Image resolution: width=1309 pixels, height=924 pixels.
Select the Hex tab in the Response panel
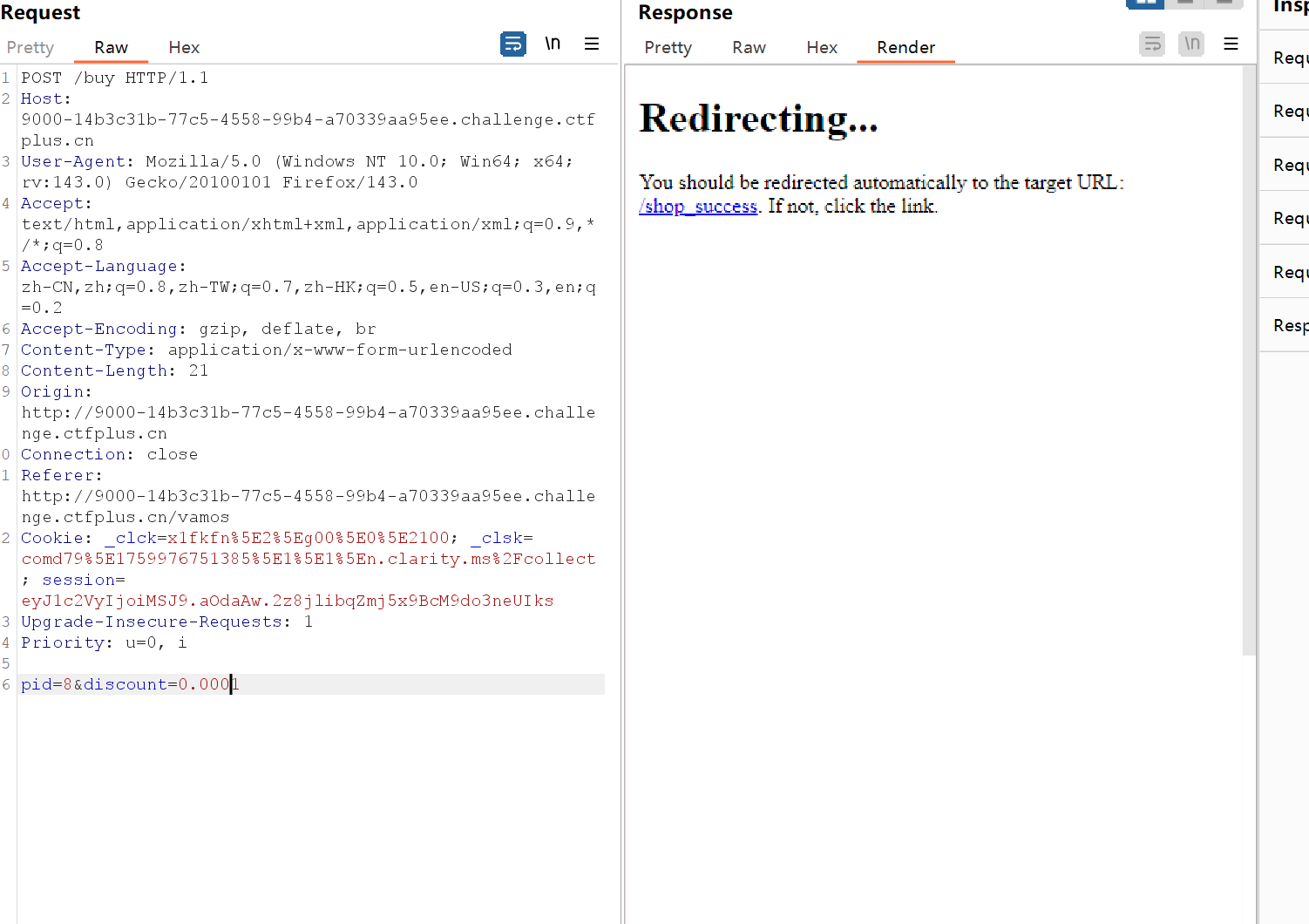[822, 48]
